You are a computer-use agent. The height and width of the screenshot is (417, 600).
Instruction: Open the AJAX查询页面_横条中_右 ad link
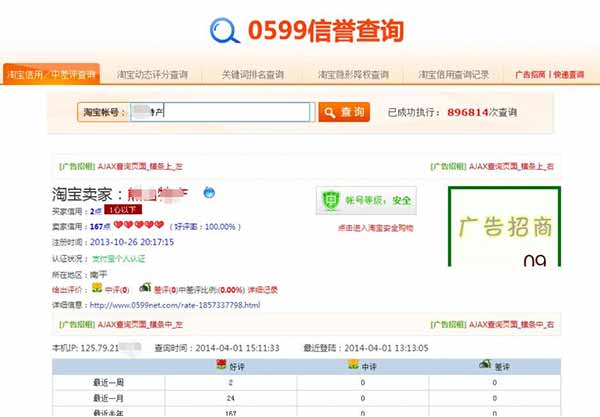click(511, 324)
